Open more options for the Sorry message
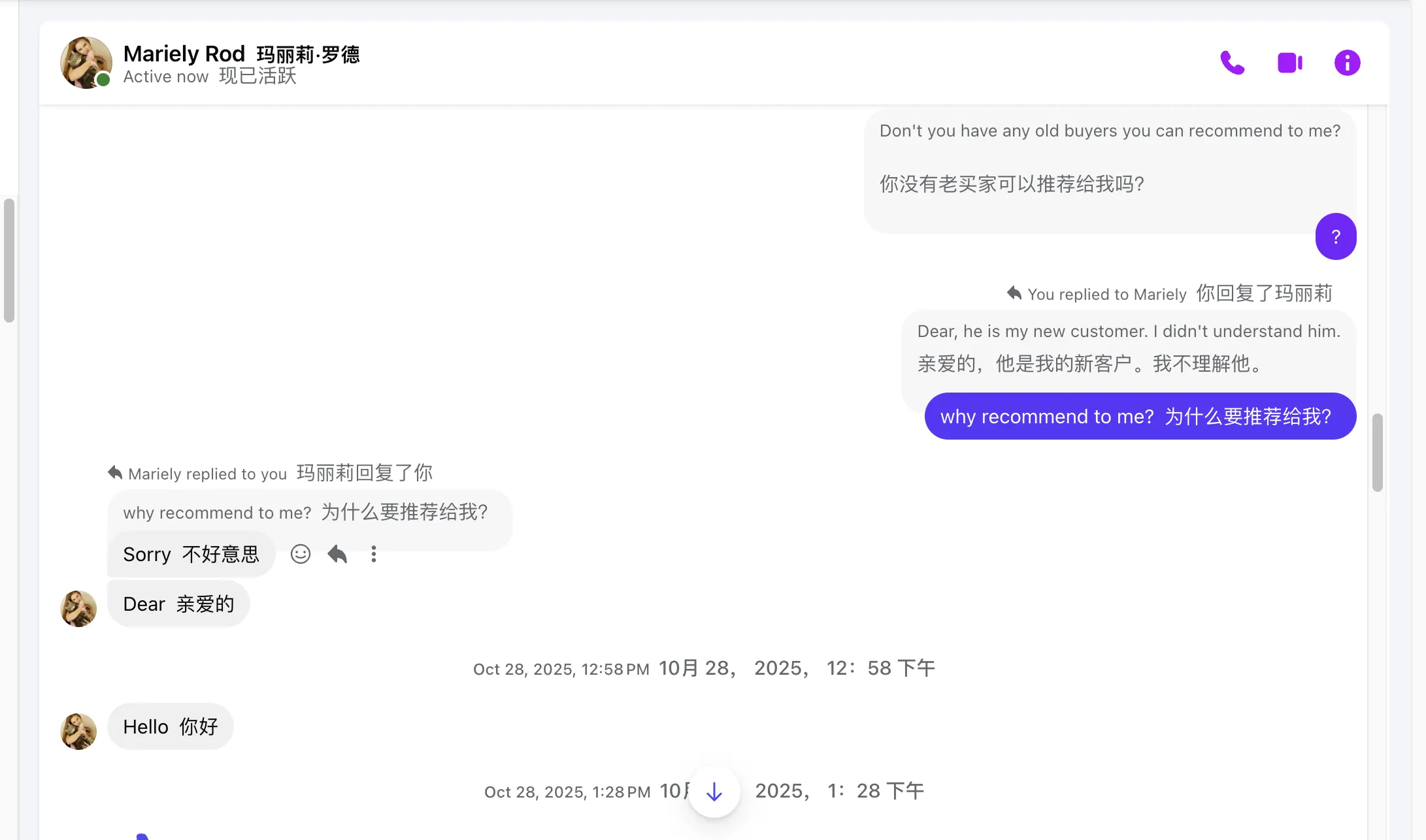1426x840 pixels. 373,553
